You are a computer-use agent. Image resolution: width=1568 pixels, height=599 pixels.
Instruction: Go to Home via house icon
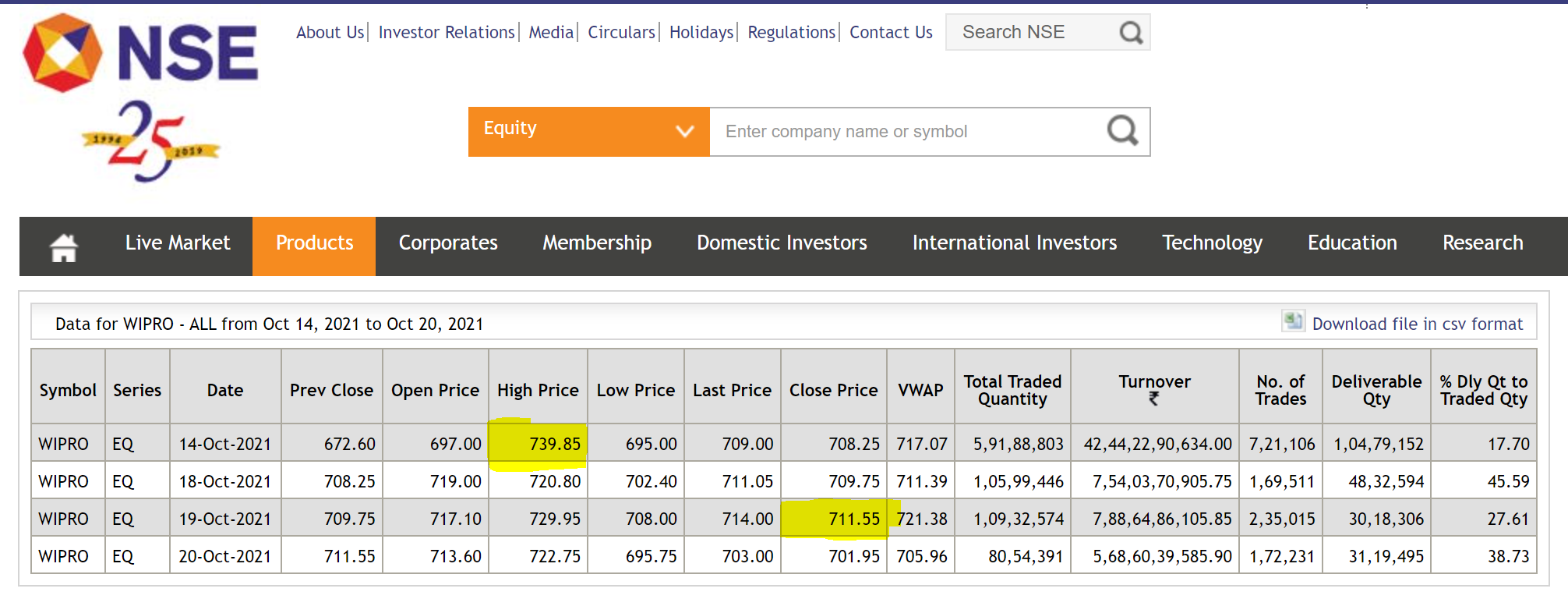64,248
